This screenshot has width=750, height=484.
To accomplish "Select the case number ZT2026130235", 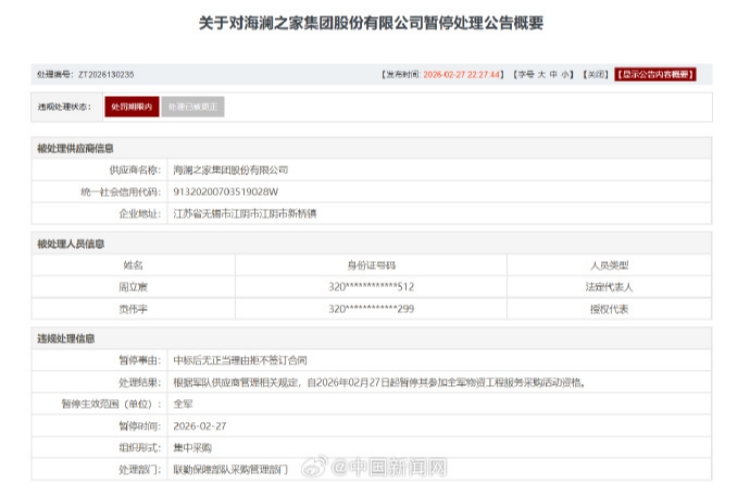I will tap(105, 74).
